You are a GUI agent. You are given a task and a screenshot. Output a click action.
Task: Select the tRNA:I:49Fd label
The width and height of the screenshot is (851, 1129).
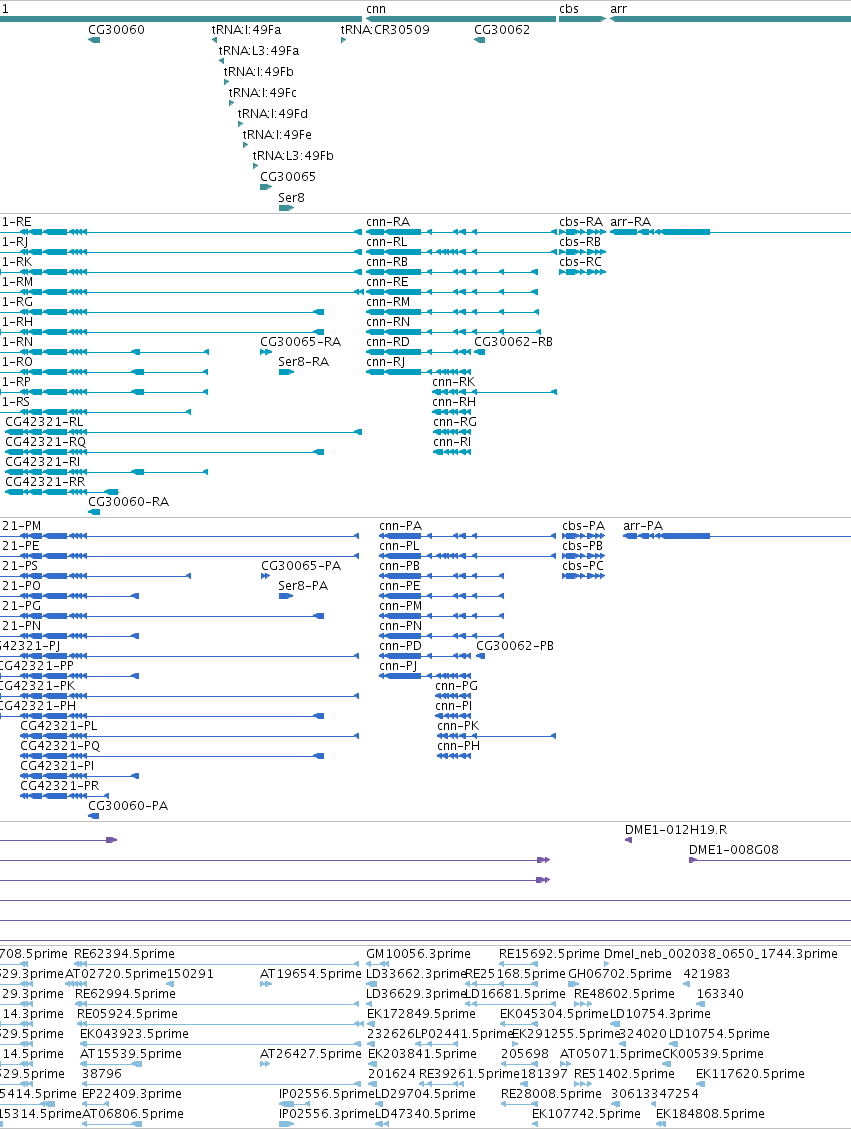click(273, 113)
